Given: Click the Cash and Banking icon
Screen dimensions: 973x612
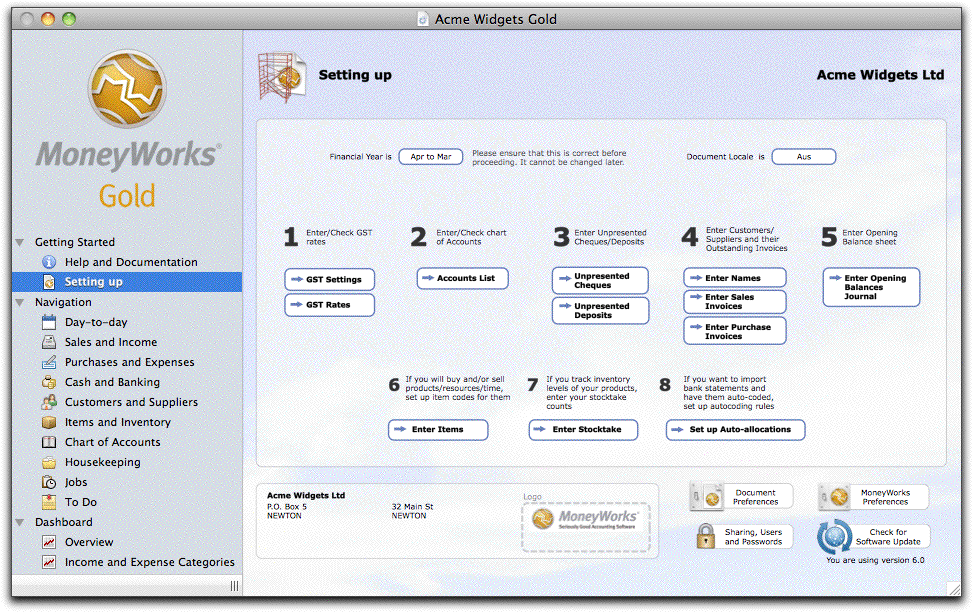Looking at the screenshot, I should click(49, 382).
